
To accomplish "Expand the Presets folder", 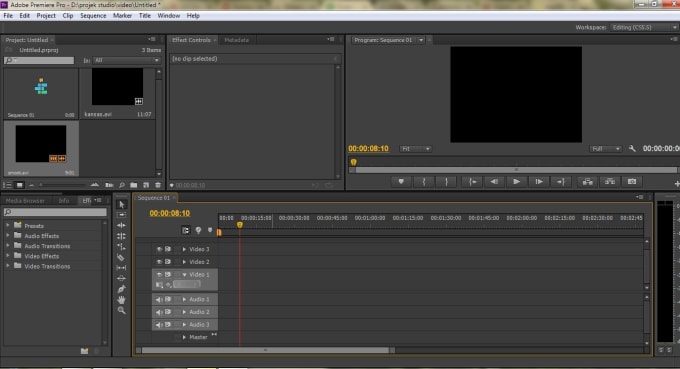I will [x=7, y=225].
